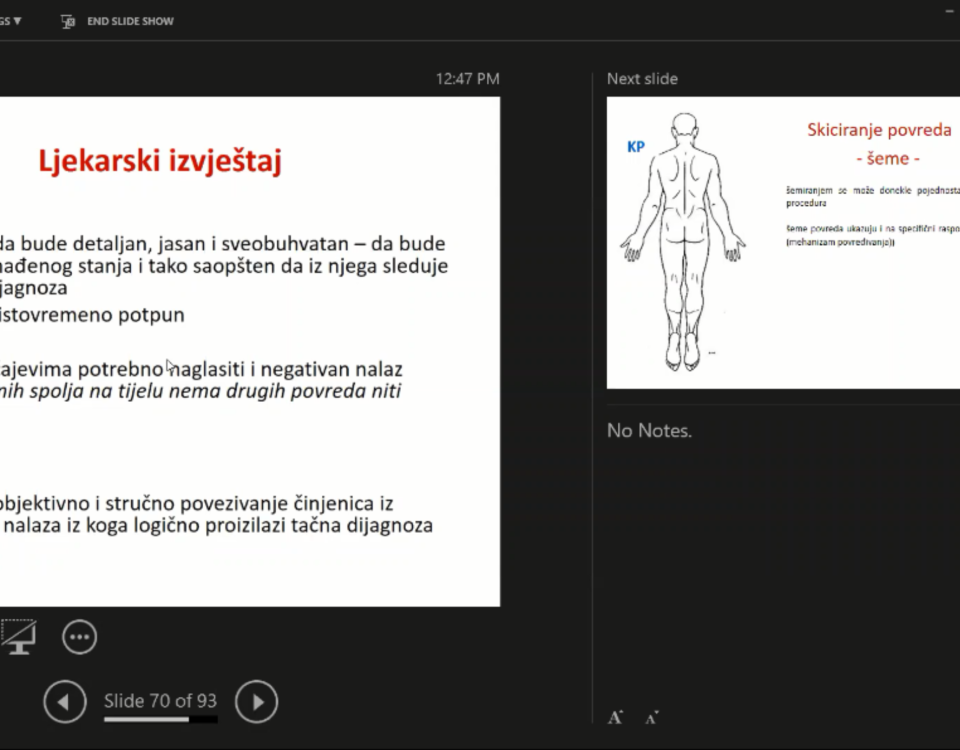
Task: Minimize the presenter view window
Action: [950, 11]
